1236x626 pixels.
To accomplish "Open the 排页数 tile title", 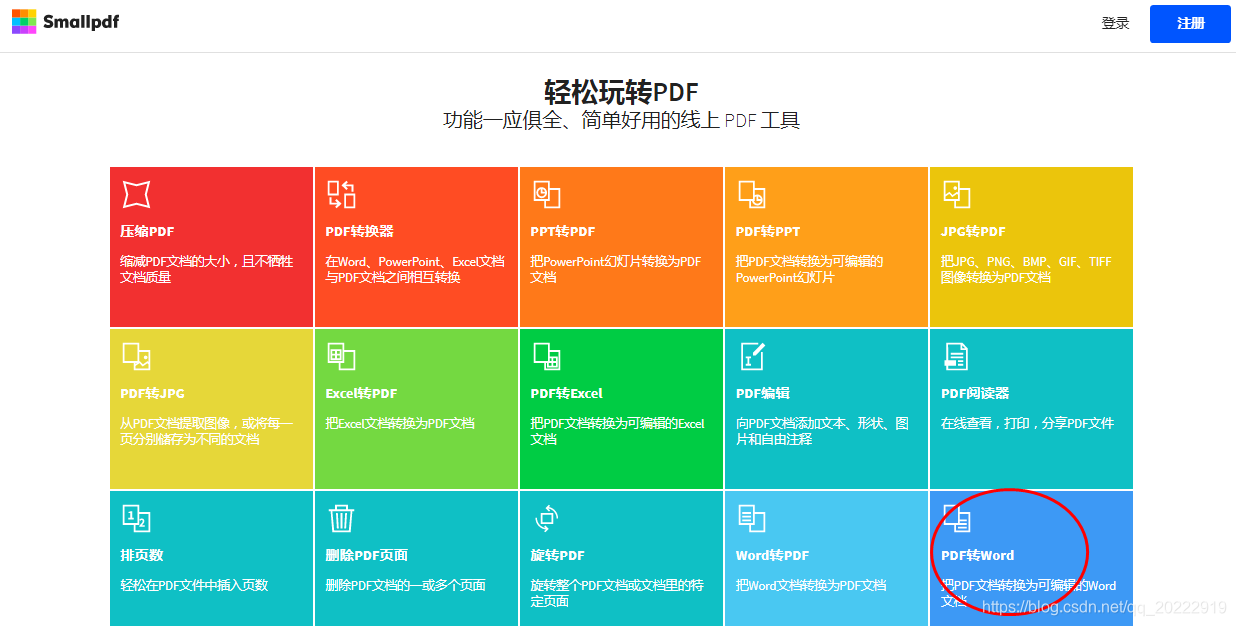I will [x=141, y=555].
